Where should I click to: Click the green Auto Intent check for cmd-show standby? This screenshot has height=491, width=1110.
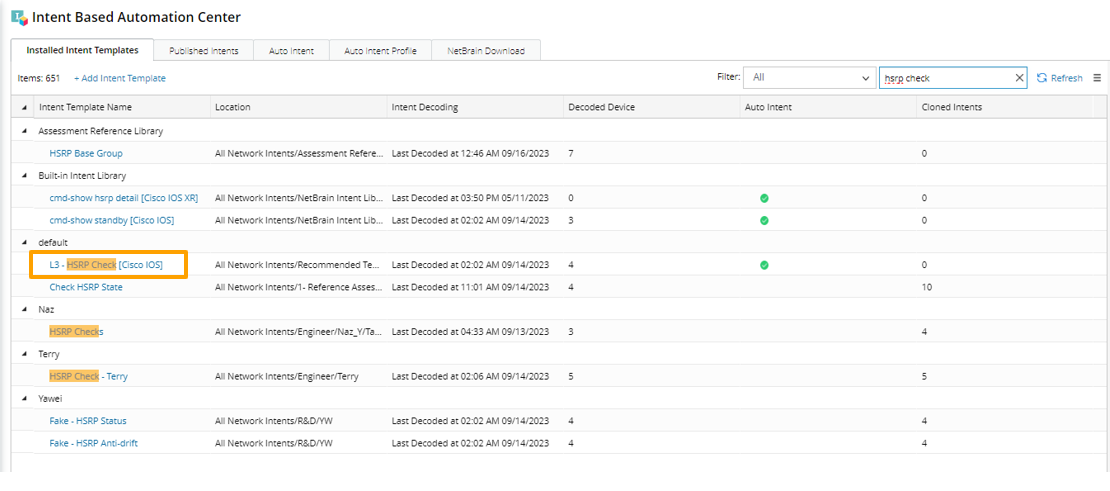point(764,220)
